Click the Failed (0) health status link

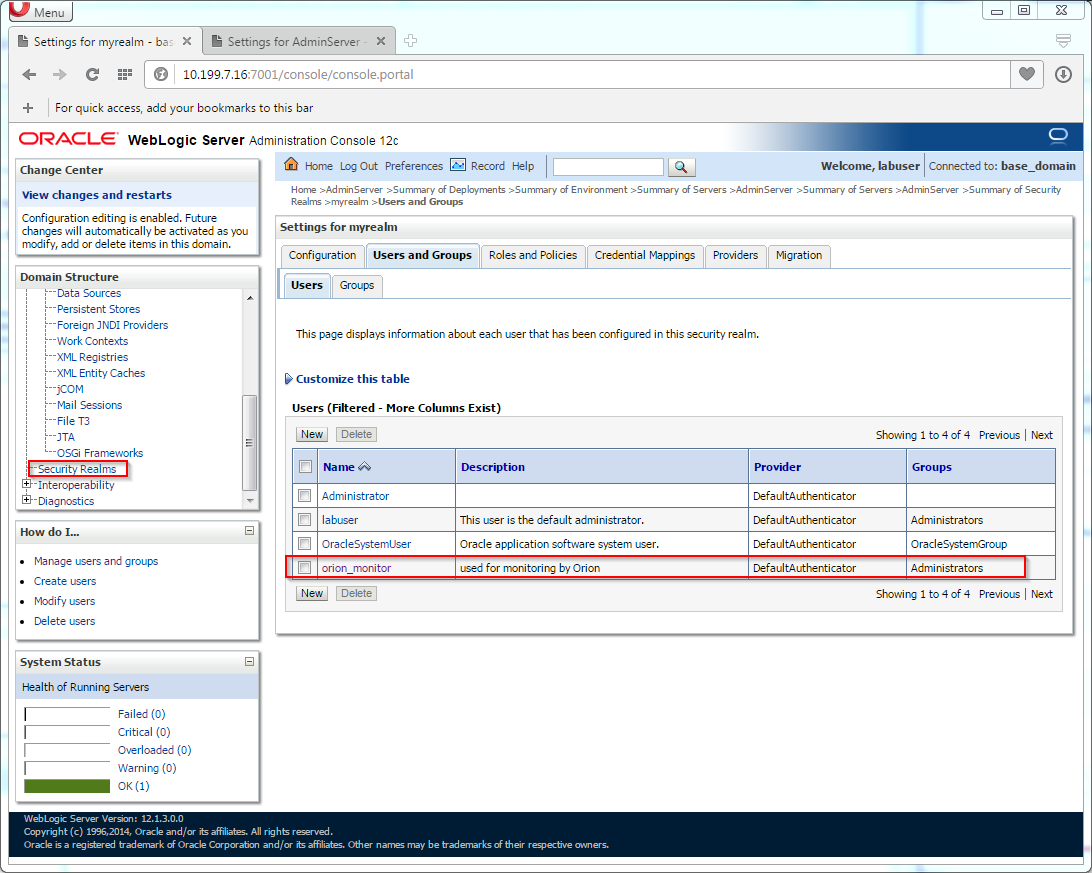pyautogui.click(x=141, y=714)
